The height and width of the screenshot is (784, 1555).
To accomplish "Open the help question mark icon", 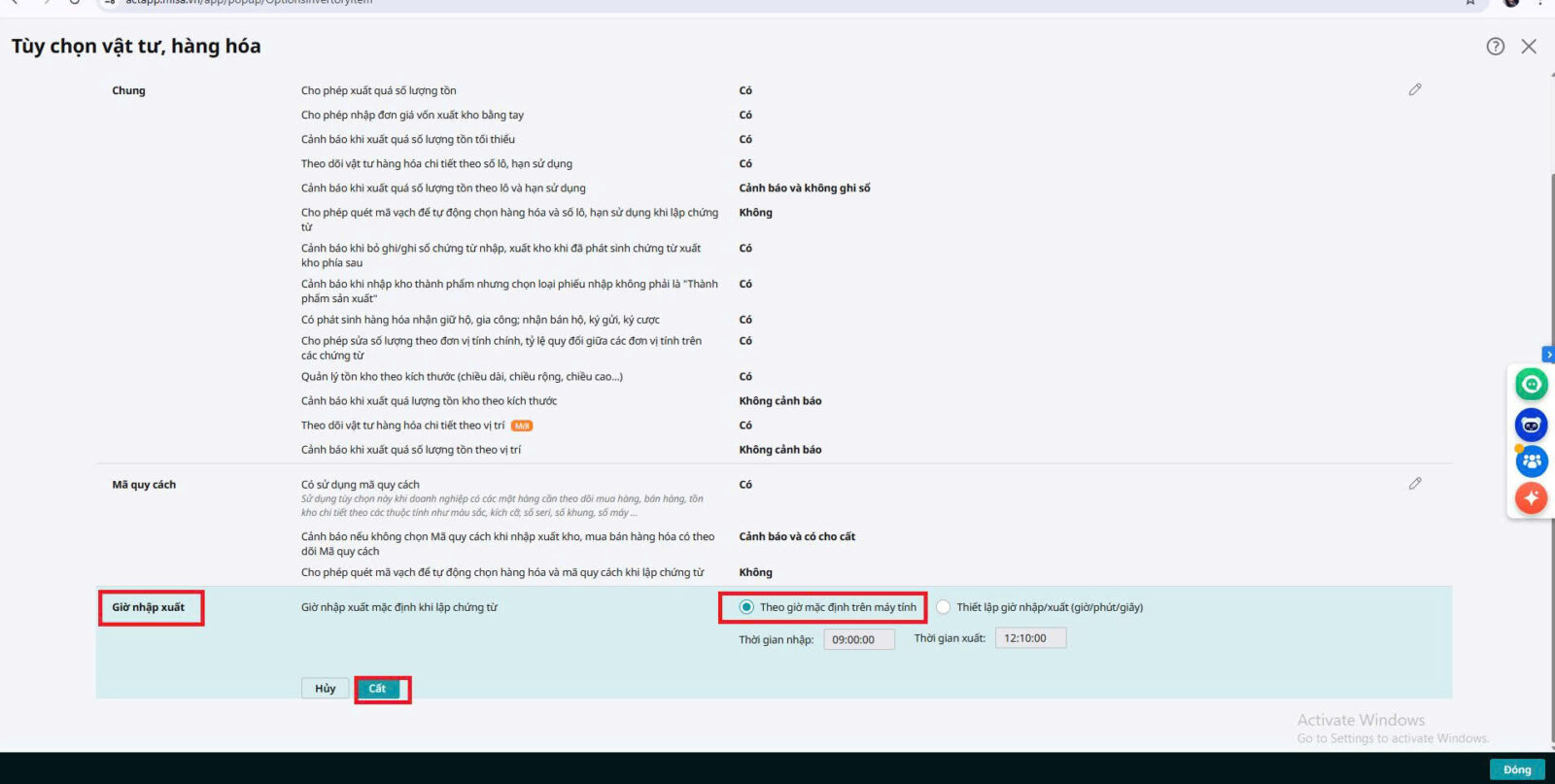I will click(1495, 47).
